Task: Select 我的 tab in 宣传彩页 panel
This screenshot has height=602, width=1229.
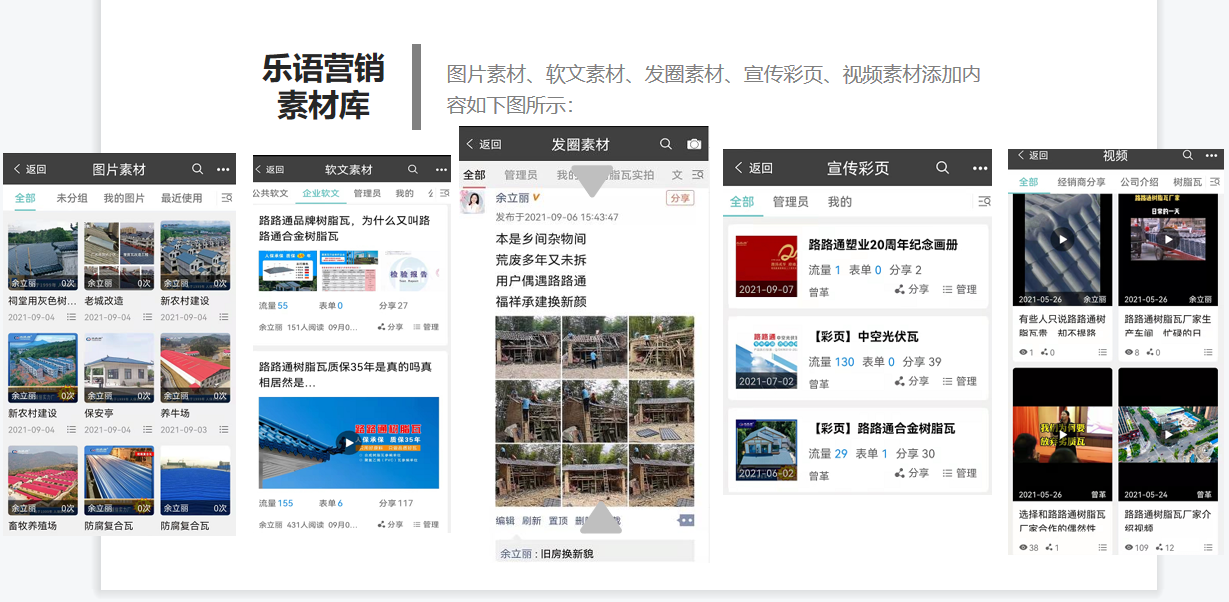Action: [840, 202]
